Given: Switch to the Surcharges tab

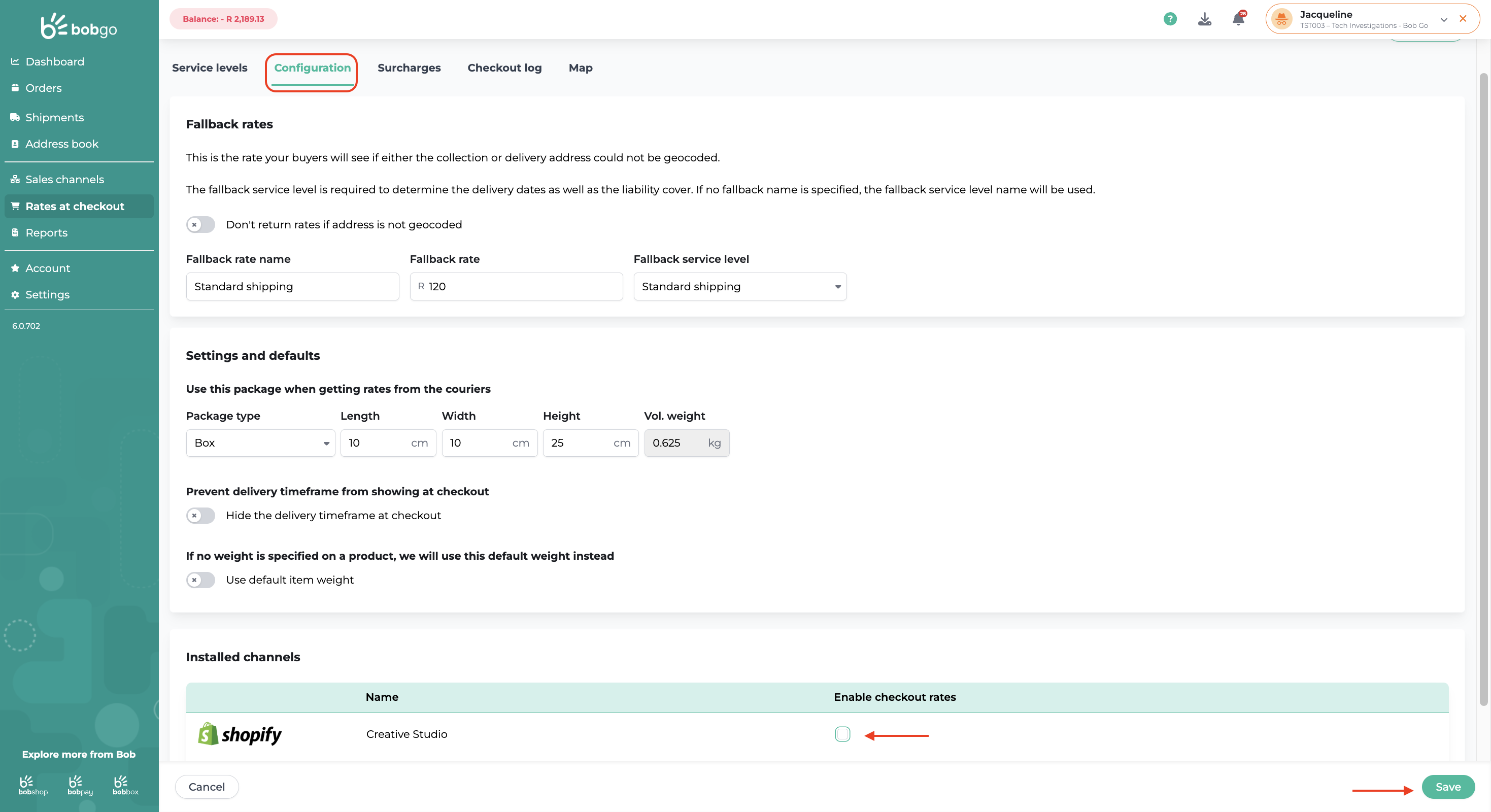Looking at the screenshot, I should (x=409, y=67).
